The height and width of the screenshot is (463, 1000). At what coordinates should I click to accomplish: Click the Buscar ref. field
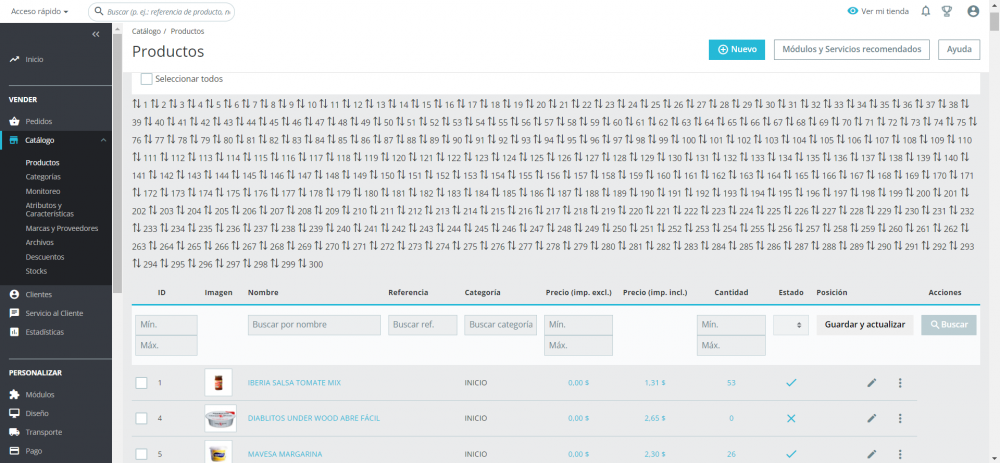pos(423,325)
